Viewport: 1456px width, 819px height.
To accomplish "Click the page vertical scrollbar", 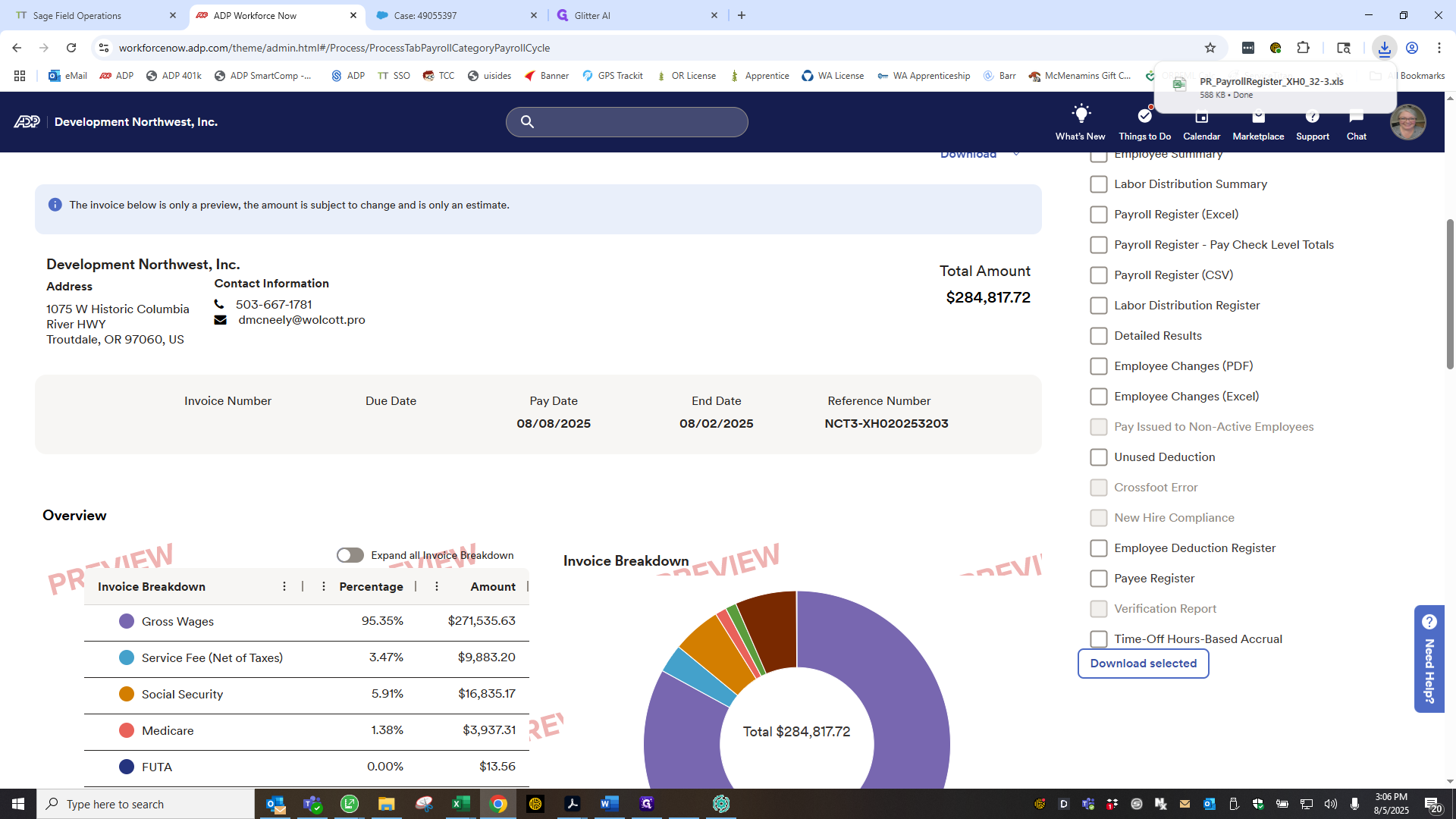I will (1450, 294).
